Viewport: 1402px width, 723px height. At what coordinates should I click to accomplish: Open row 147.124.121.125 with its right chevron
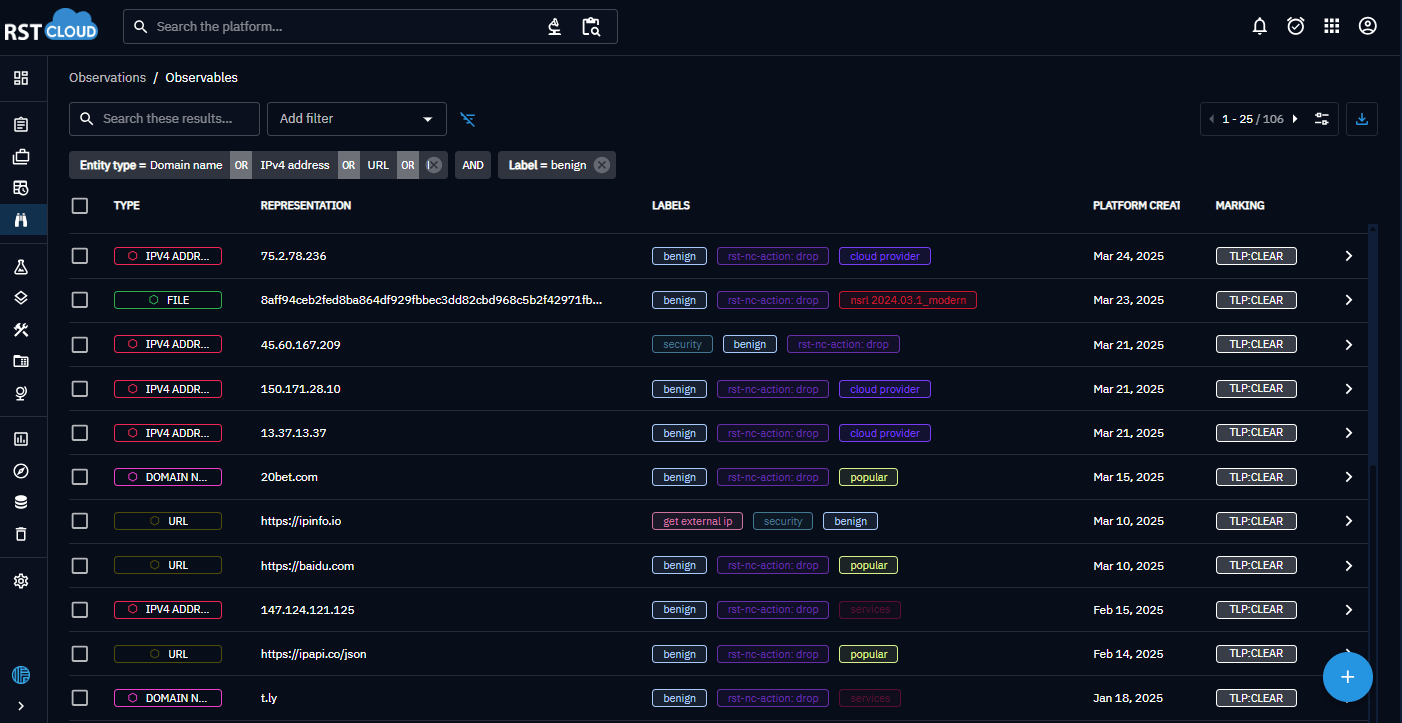pyautogui.click(x=1348, y=609)
